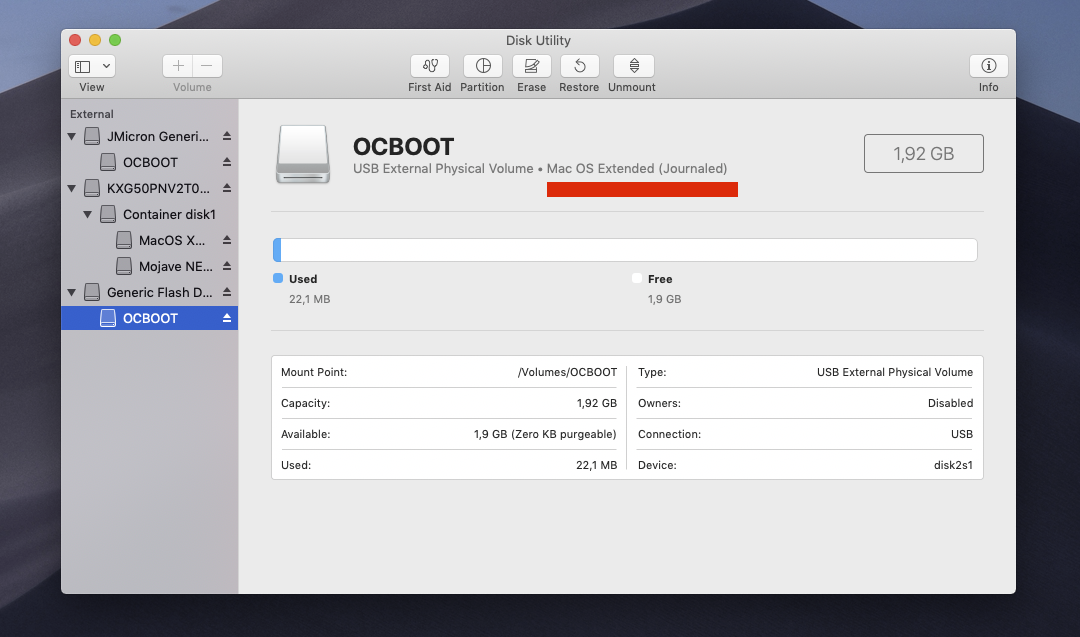Click the white Free legend swatch
The height and width of the screenshot is (637, 1080).
636,278
